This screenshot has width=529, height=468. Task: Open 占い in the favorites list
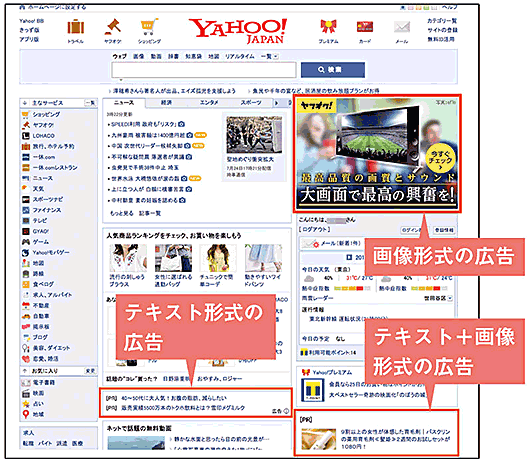click(x=38, y=404)
